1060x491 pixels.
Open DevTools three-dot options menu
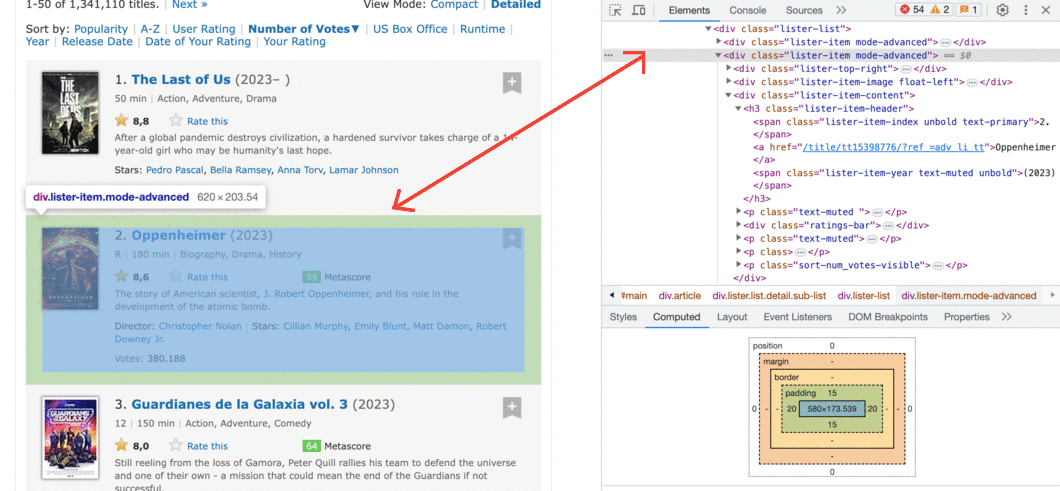(x=1026, y=10)
